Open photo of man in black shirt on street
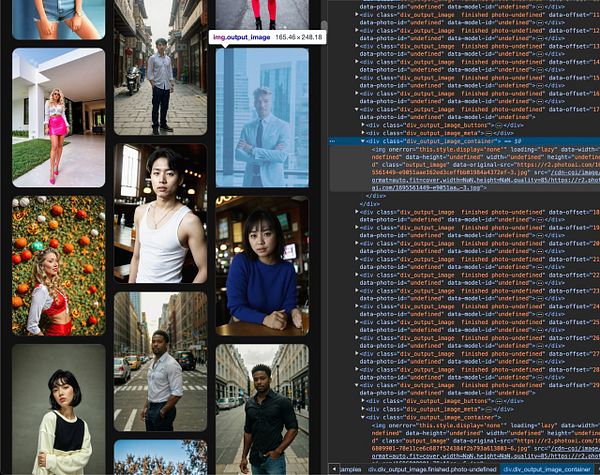Image resolution: width=600 pixels, height=475 pixels. [x=262, y=410]
